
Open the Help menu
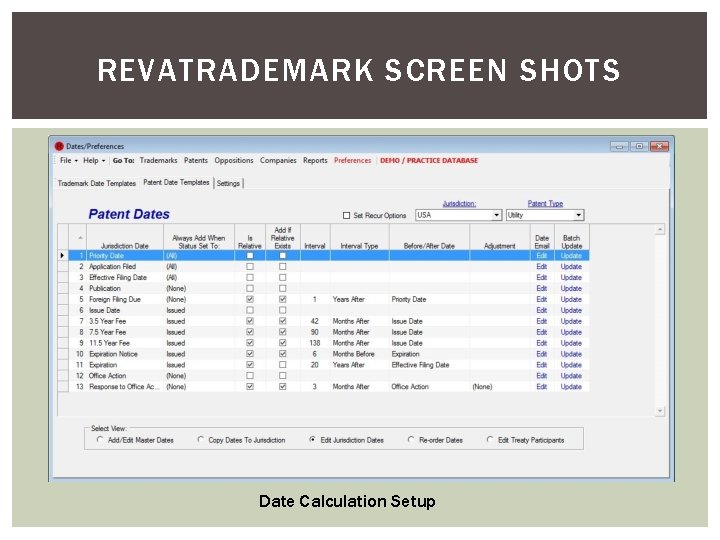[94, 160]
